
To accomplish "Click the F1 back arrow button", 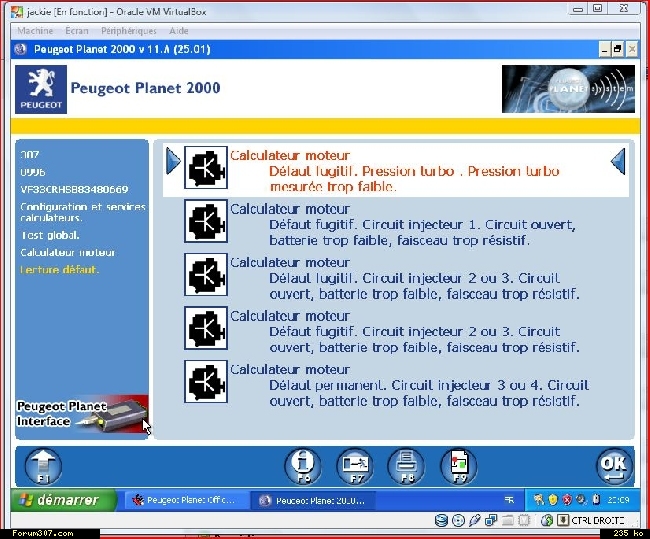I will [44, 466].
